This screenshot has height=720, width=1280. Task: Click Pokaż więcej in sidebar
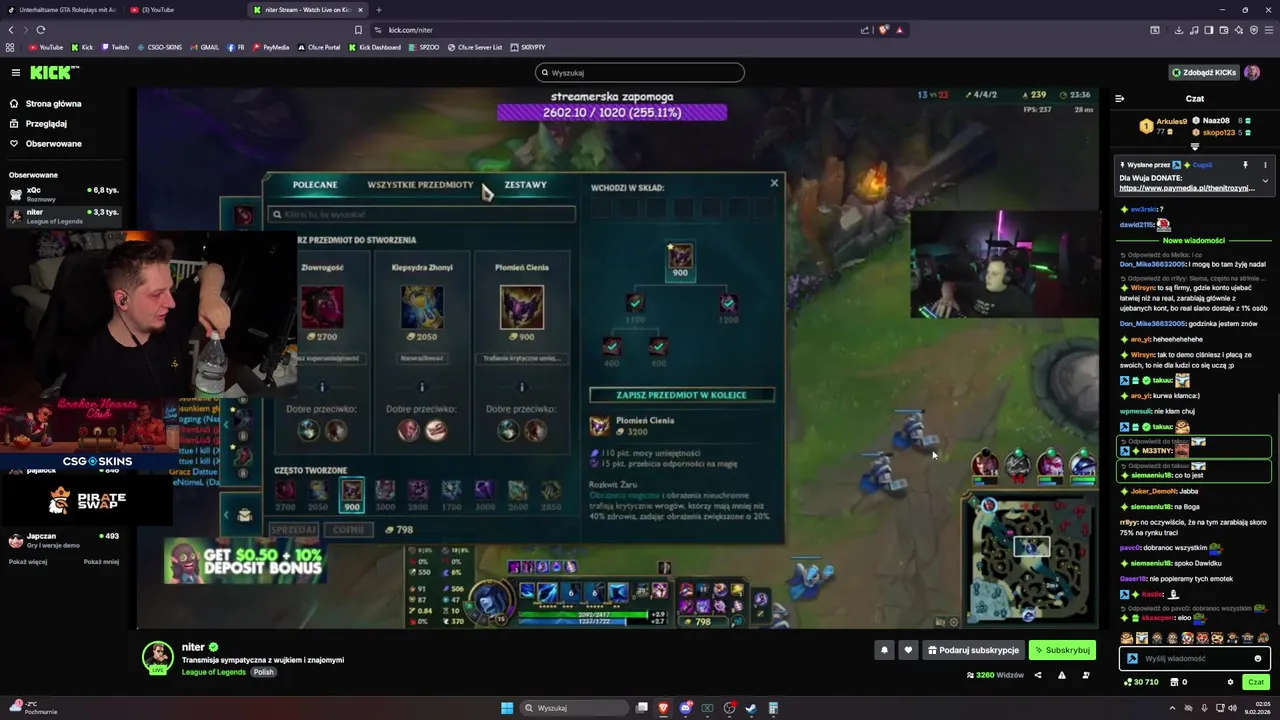pyautogui.click(x=28, y=562)
